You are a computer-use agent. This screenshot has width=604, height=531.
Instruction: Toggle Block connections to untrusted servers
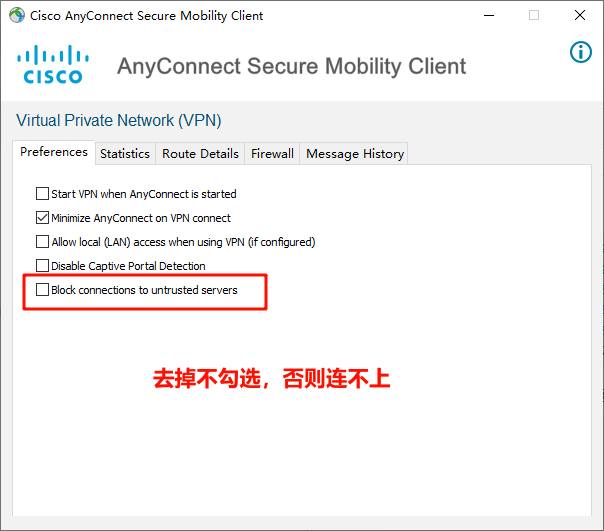click(42, 289)
